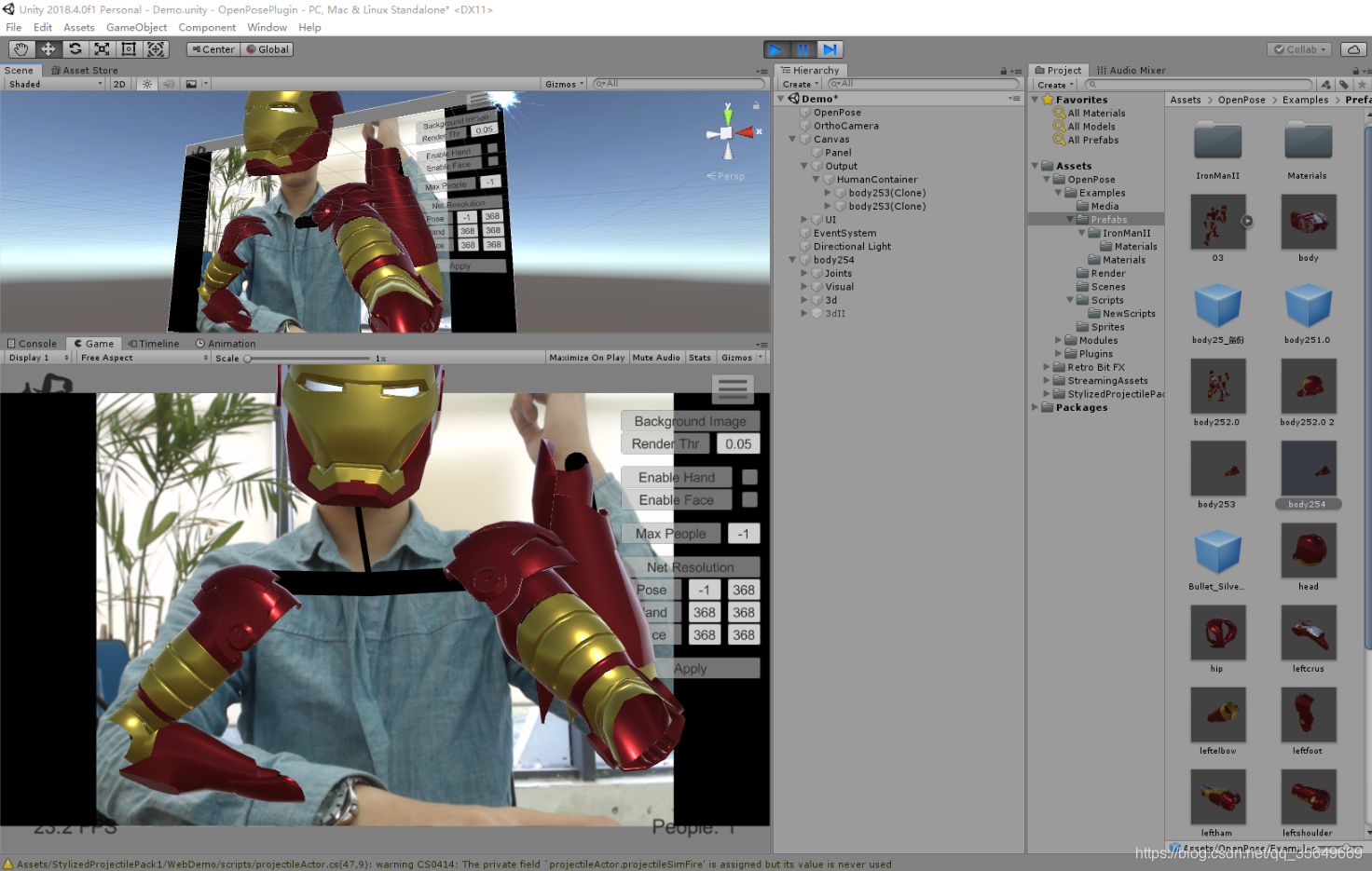
Task: Switch pivot mode Center toggle
Action: pyautogui.click(x=213, y=49)
